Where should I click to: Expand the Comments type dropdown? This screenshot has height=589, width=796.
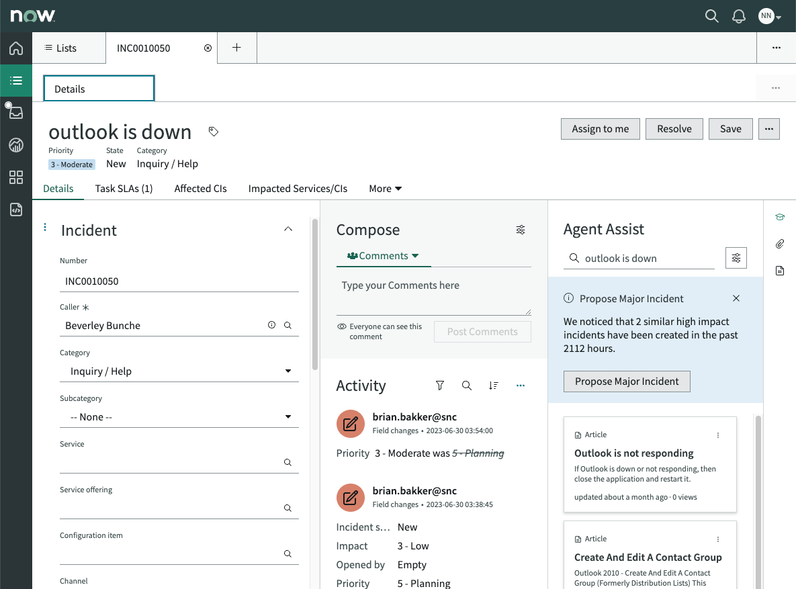click(383, 256)
